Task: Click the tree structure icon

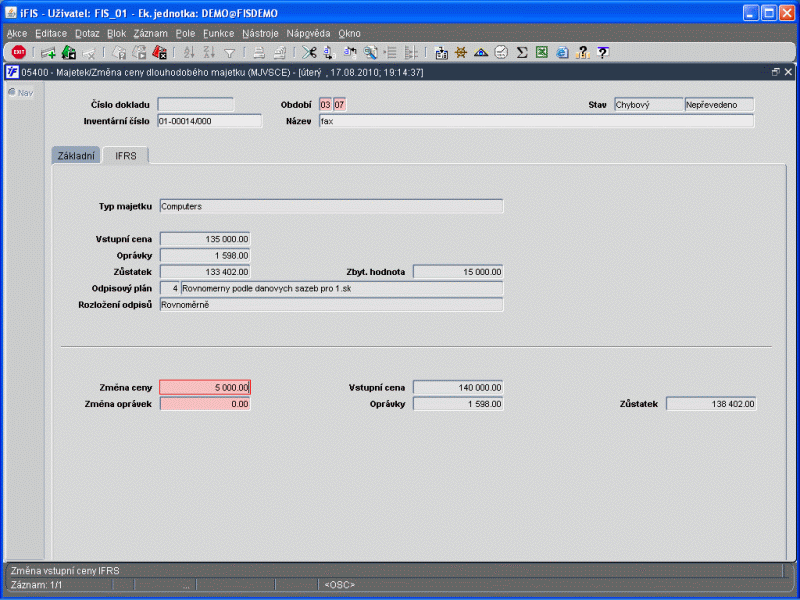Action: coord(411,53)
